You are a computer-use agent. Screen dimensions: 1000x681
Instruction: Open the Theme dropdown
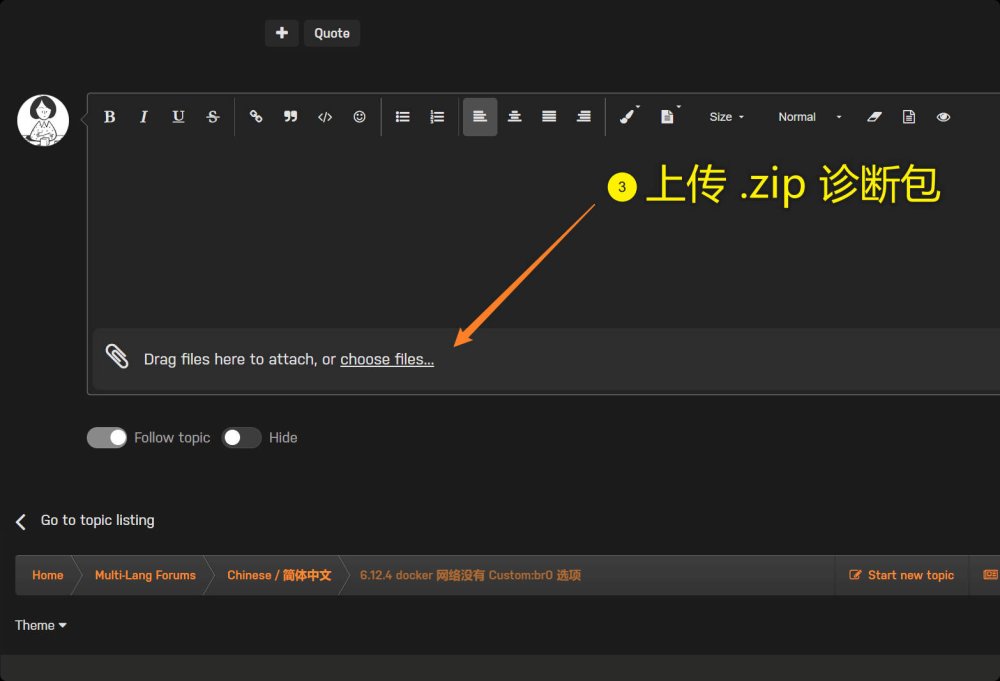pos(41,626)
